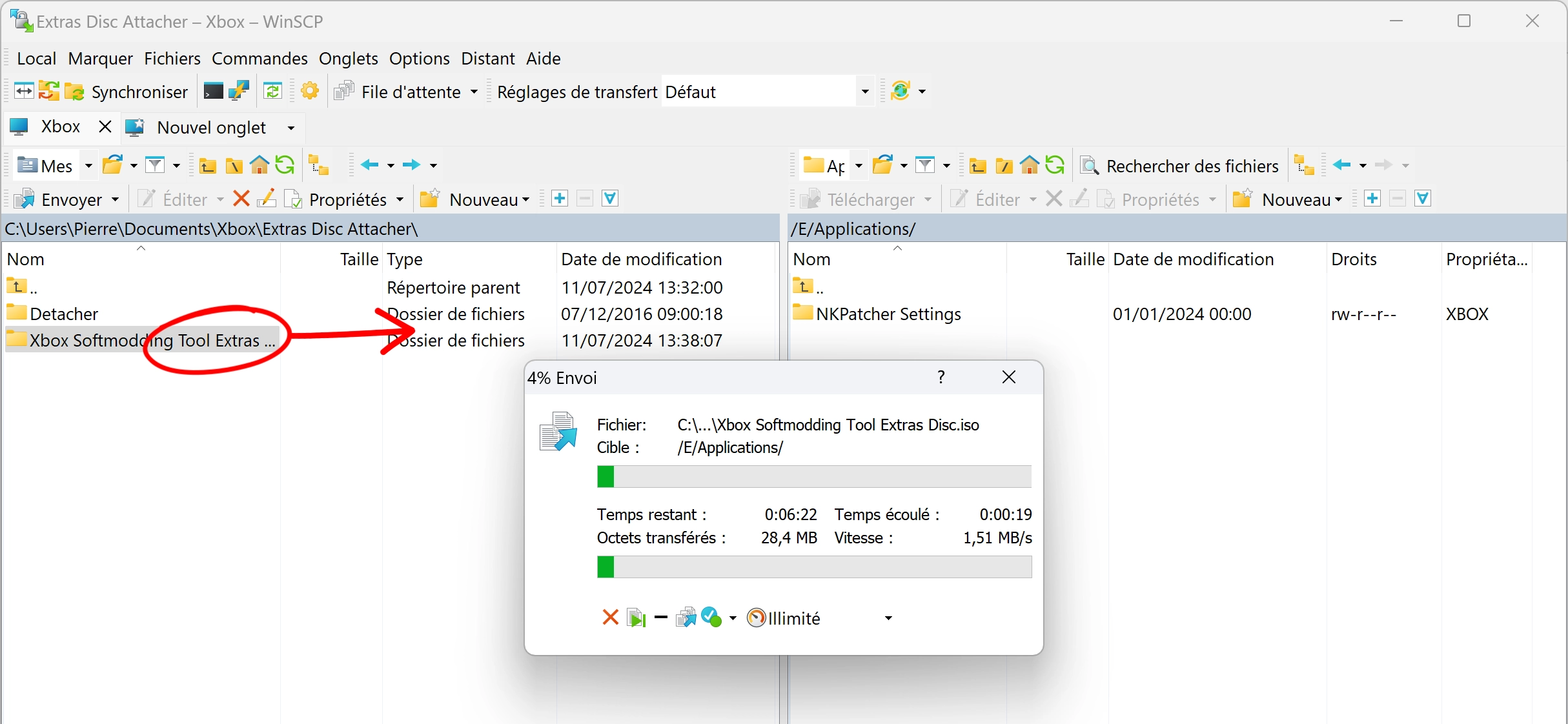Click the globe refresh icon in toolbar
1568x724 pixels.
pyautogui.click(x=901, y=91)
